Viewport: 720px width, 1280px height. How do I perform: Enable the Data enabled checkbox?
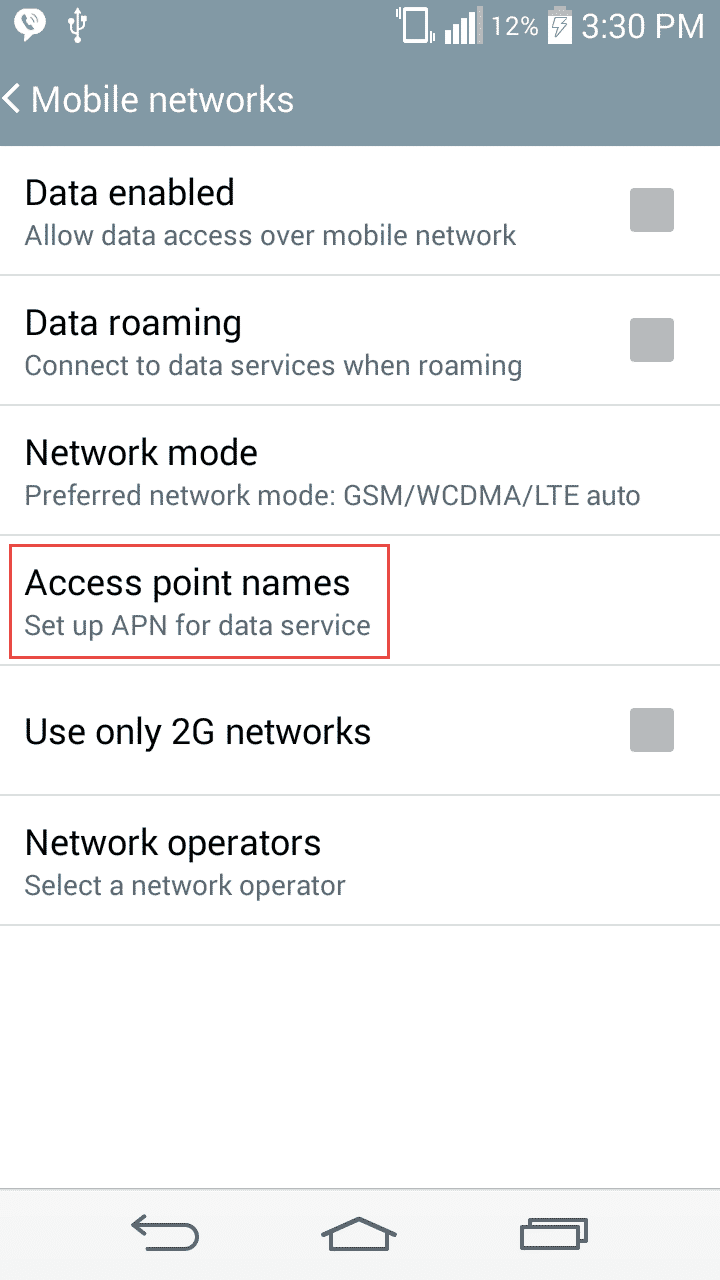coord(651,210)
